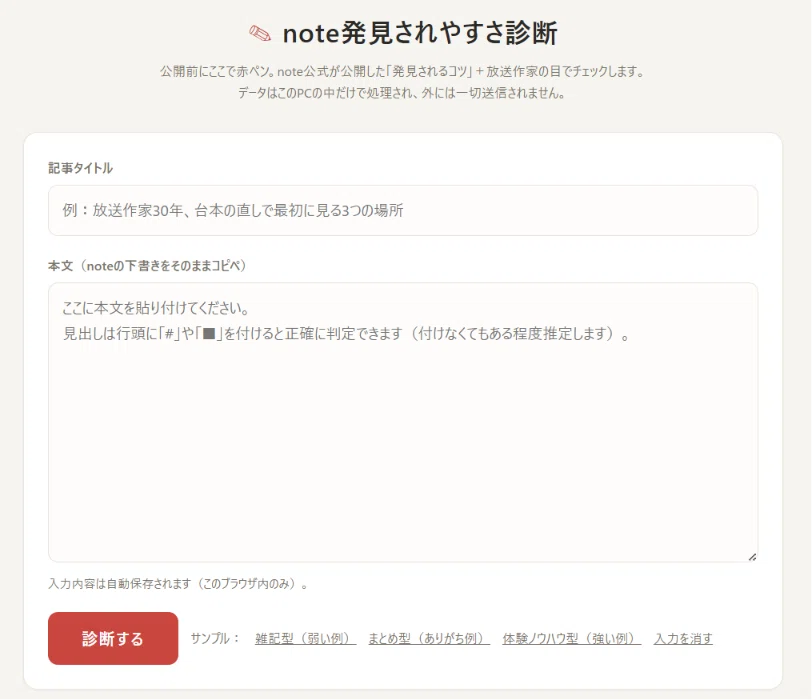Select the note発見されやすさ診断 heading text
The width and height of the screenshot is (812, 700).
coord(420,34)
